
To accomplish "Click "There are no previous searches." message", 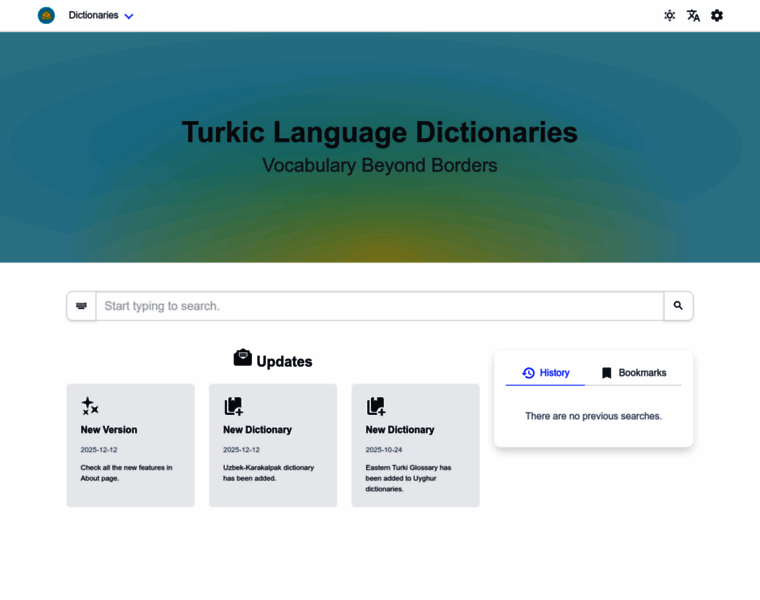I will (593, 416).
